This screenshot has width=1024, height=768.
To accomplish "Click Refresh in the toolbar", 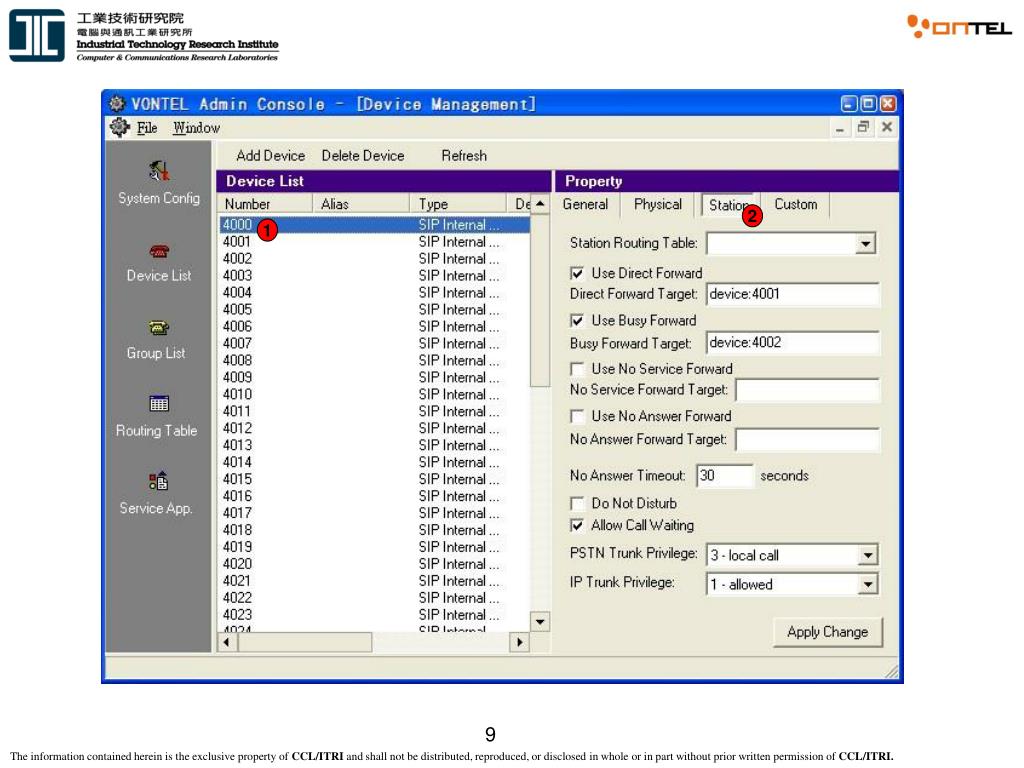I will pyautogui.click(x=464, y=155).
